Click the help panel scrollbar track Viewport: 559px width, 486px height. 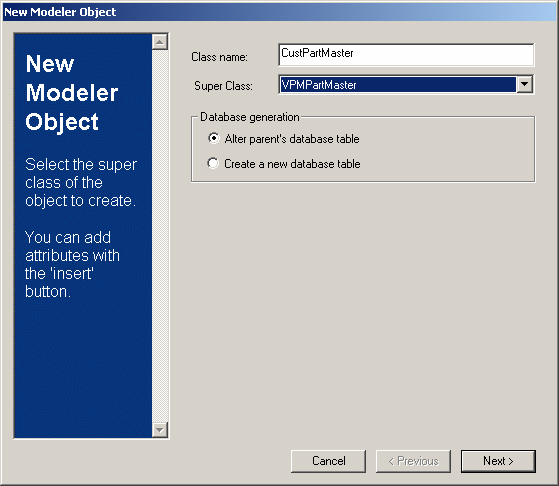click(x=159, y=236)
